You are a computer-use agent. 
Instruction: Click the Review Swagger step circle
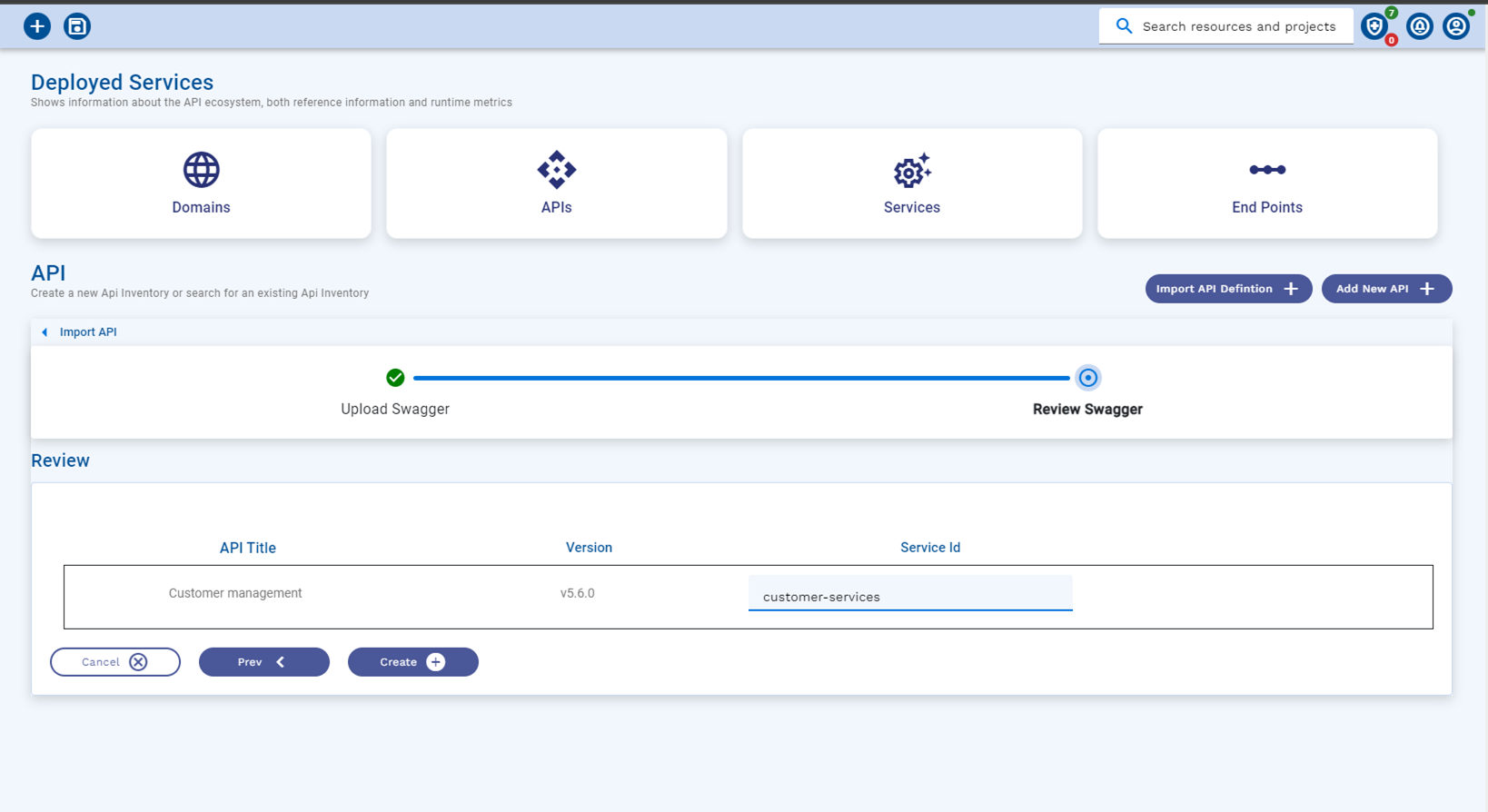[1087, 378]
